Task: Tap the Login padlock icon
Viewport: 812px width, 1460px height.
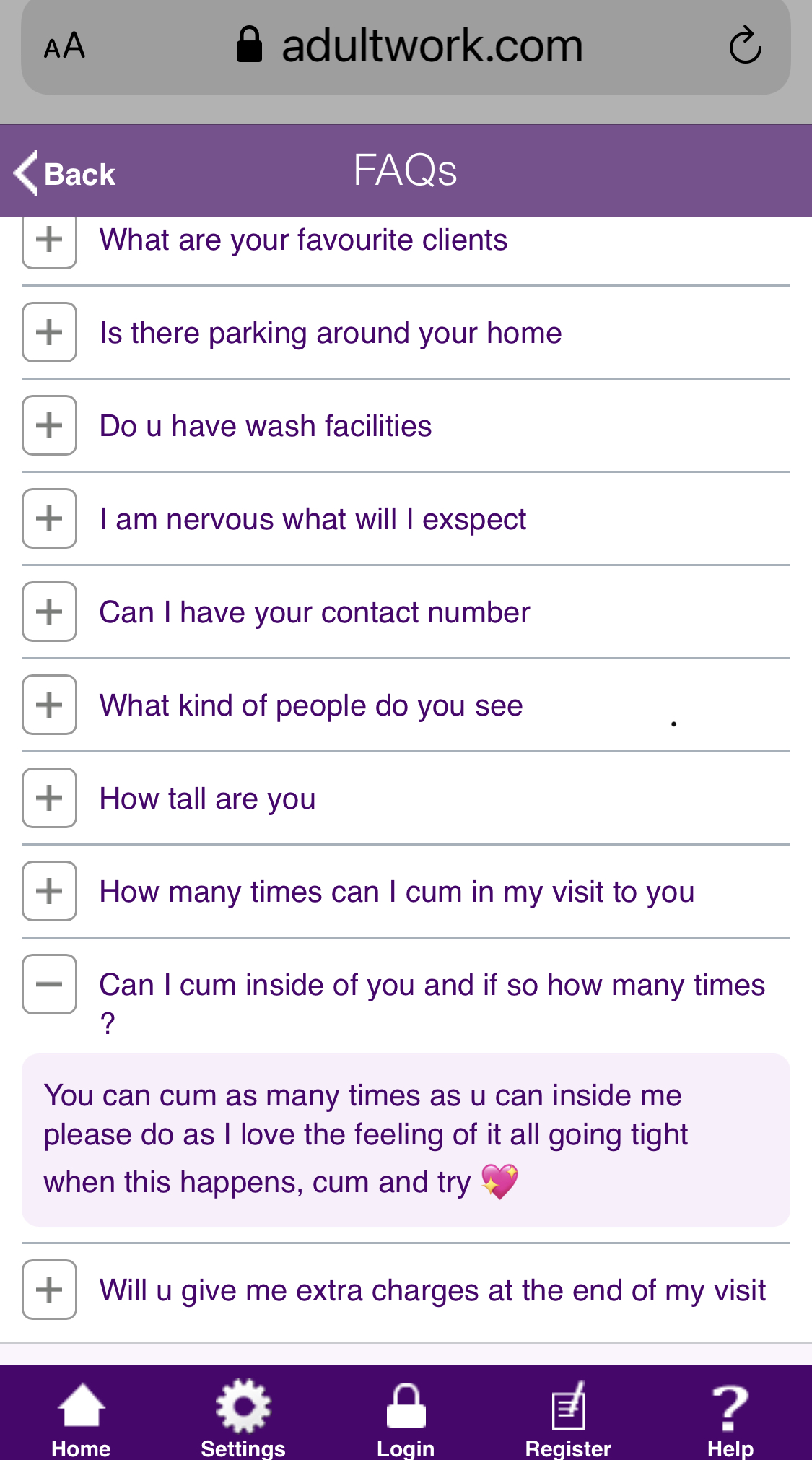Action: [406, 1407]
